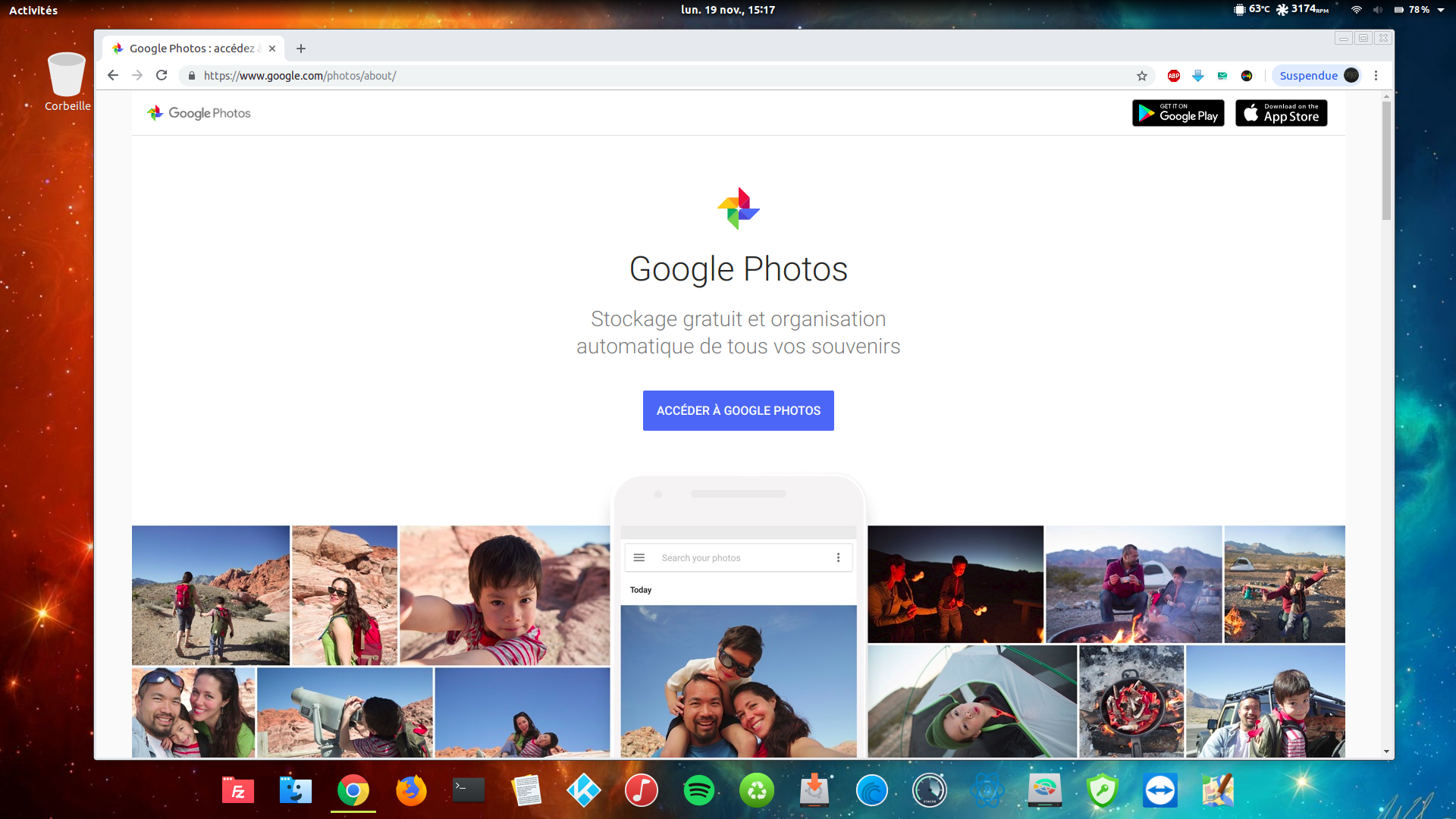Open the orange download installer dock icon
Screen dimensions: 1456x819
pyautogui.click(x=814, y=791)
